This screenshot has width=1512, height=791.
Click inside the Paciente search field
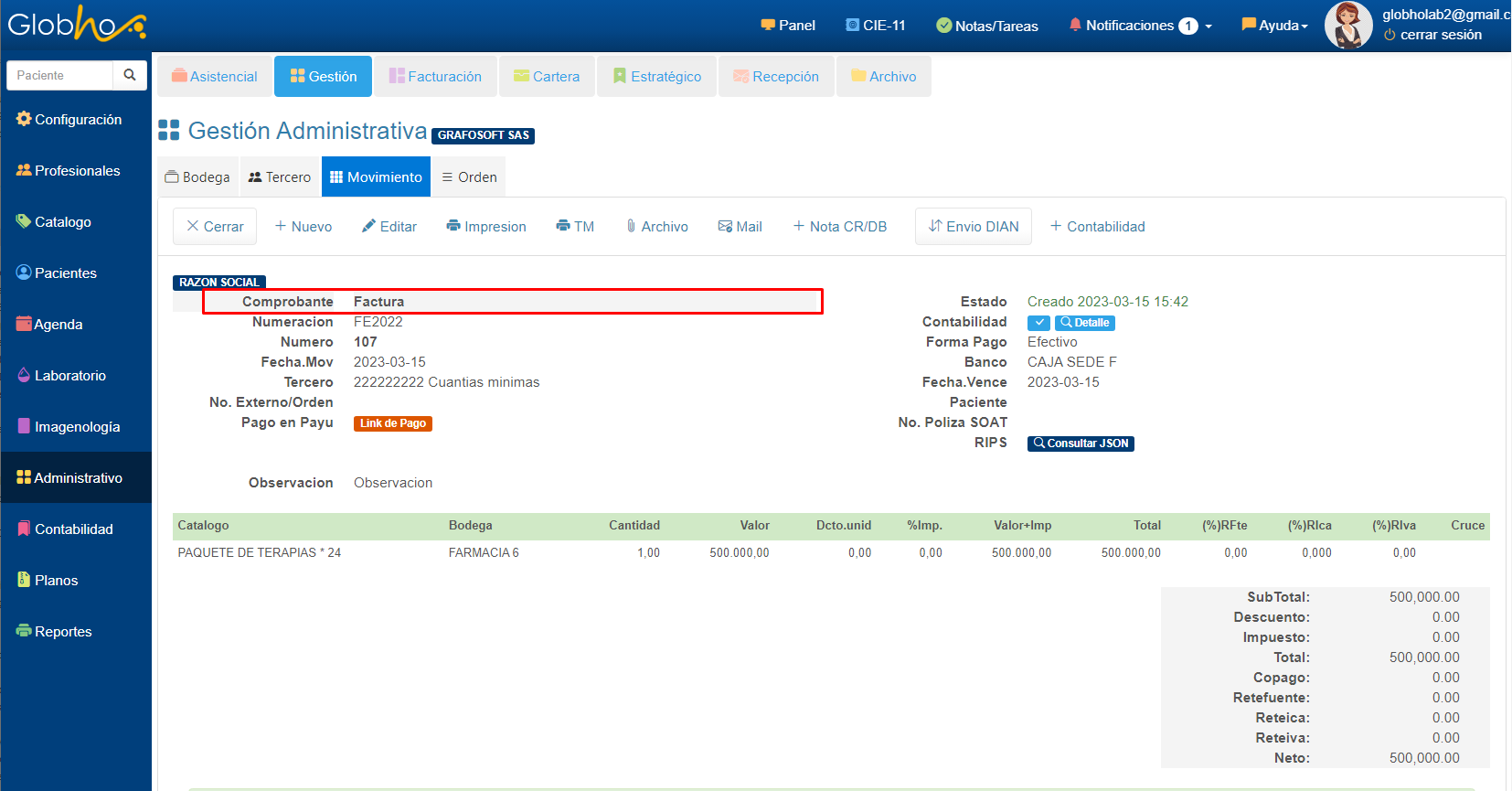[60, 75]
